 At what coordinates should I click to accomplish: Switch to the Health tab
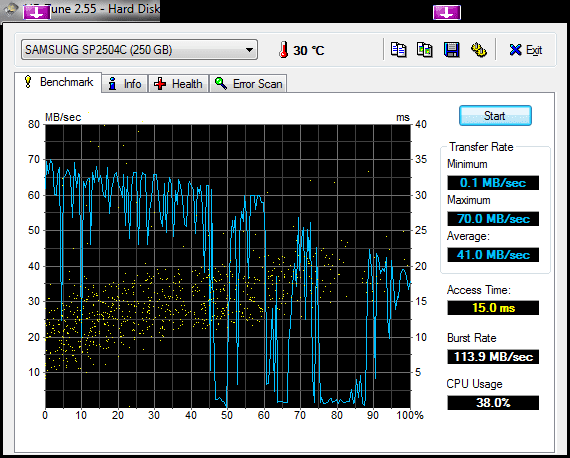tap(178, 84)
